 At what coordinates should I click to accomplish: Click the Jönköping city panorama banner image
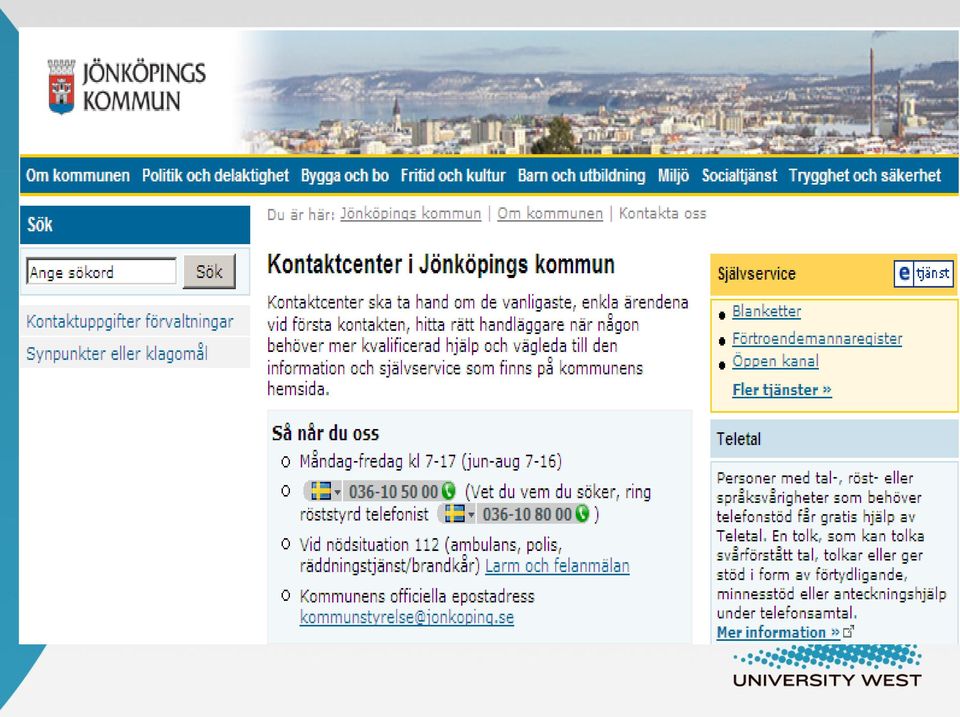click(x=600, y=92)
